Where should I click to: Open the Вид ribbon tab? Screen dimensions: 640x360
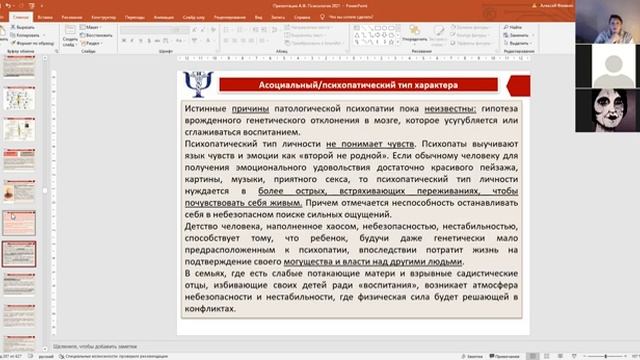[x=258, y=17]
